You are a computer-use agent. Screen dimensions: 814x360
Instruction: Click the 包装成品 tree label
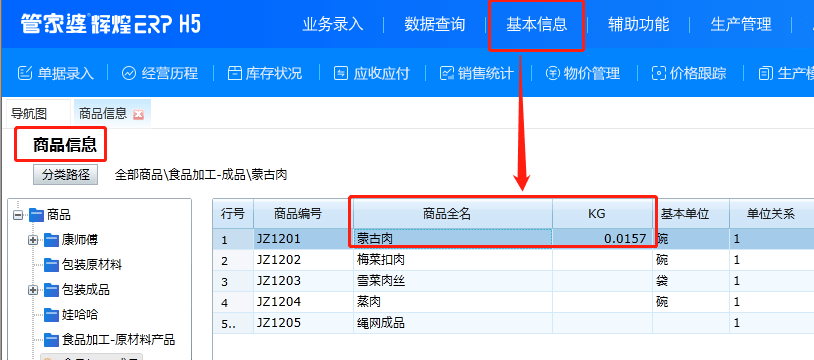[86, 290]
